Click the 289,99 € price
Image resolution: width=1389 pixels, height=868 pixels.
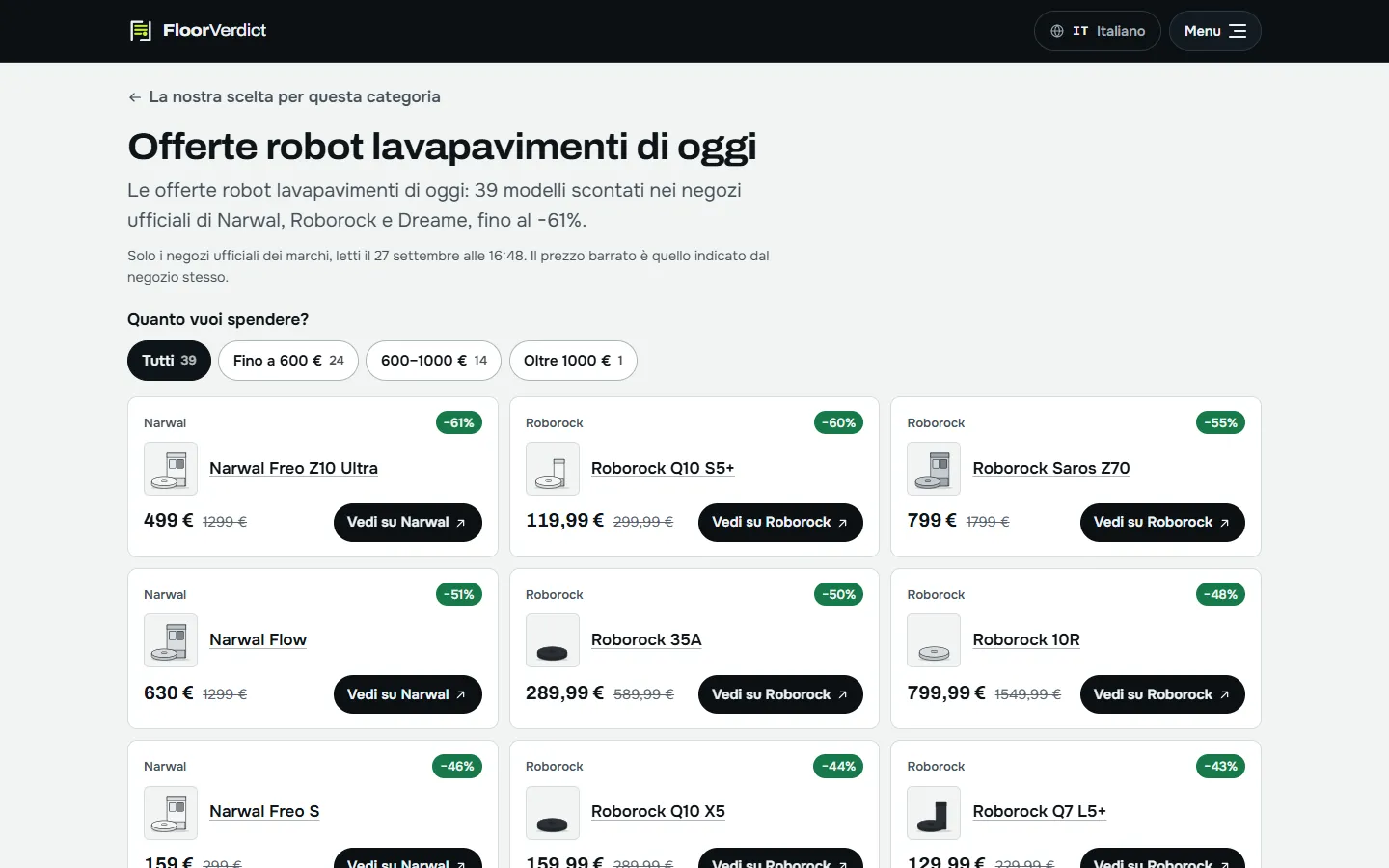tap(564, 693)
